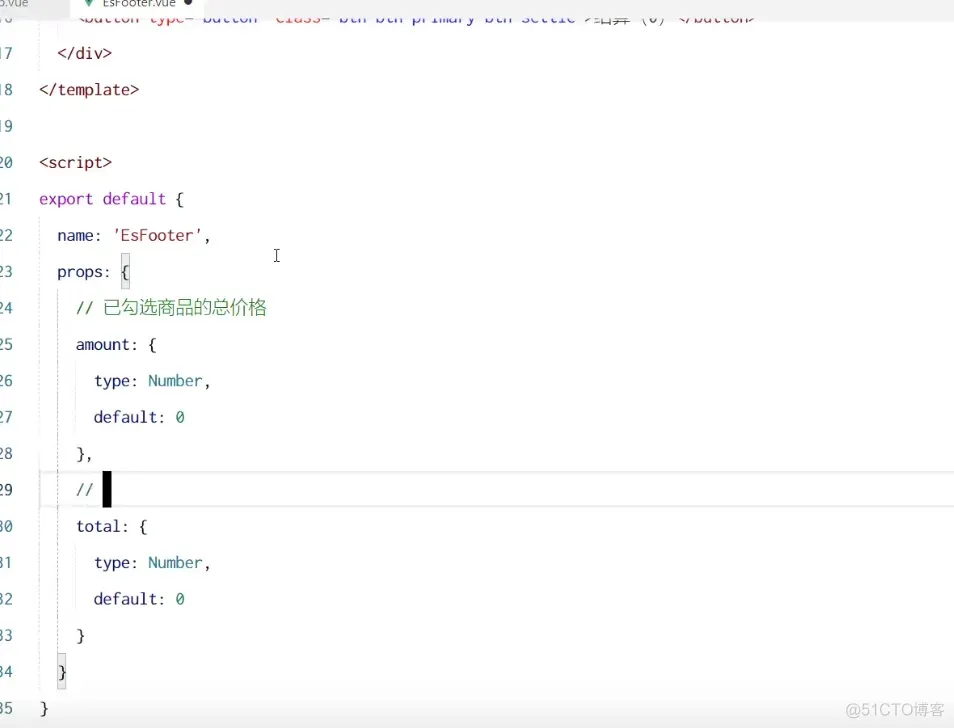The width and height of the screenshot is (954, 728).
Task: Click the name 'EsFooter' string
Action: click(157, 235)
